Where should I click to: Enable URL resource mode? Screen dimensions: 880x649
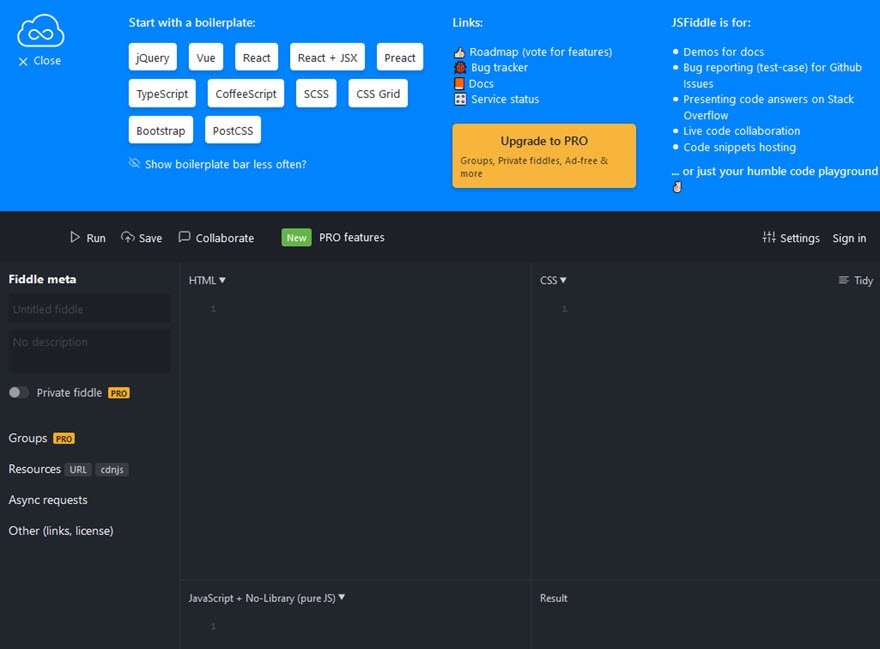pyautogui.click(x=78, y=469)
